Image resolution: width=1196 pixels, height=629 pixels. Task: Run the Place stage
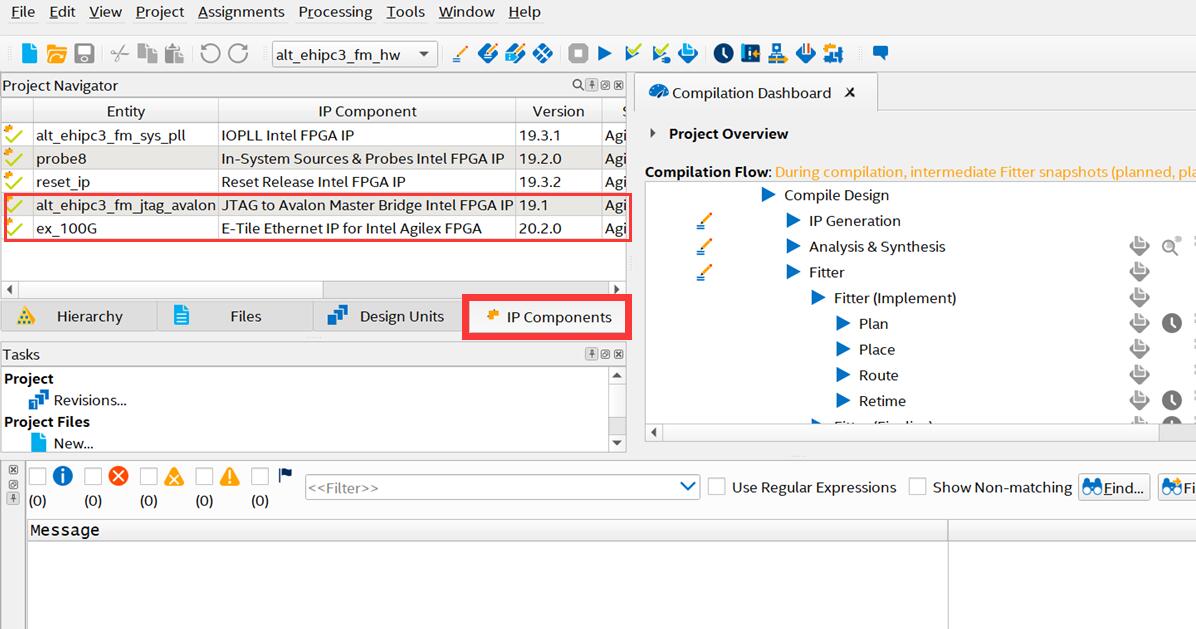click(x=843, y=350)
